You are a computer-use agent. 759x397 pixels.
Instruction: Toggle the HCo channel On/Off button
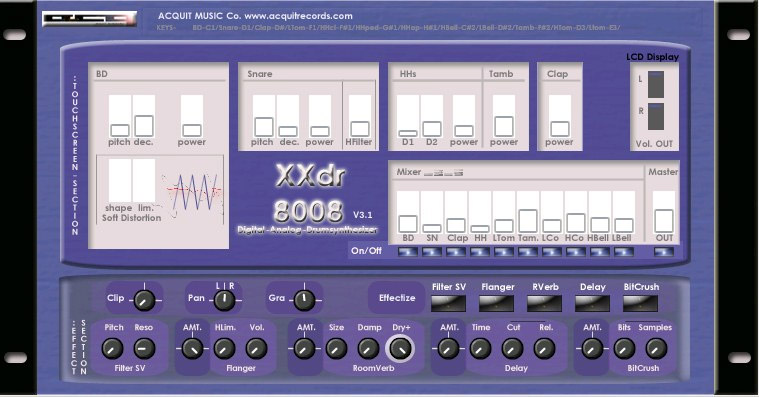tap(576, 251)
